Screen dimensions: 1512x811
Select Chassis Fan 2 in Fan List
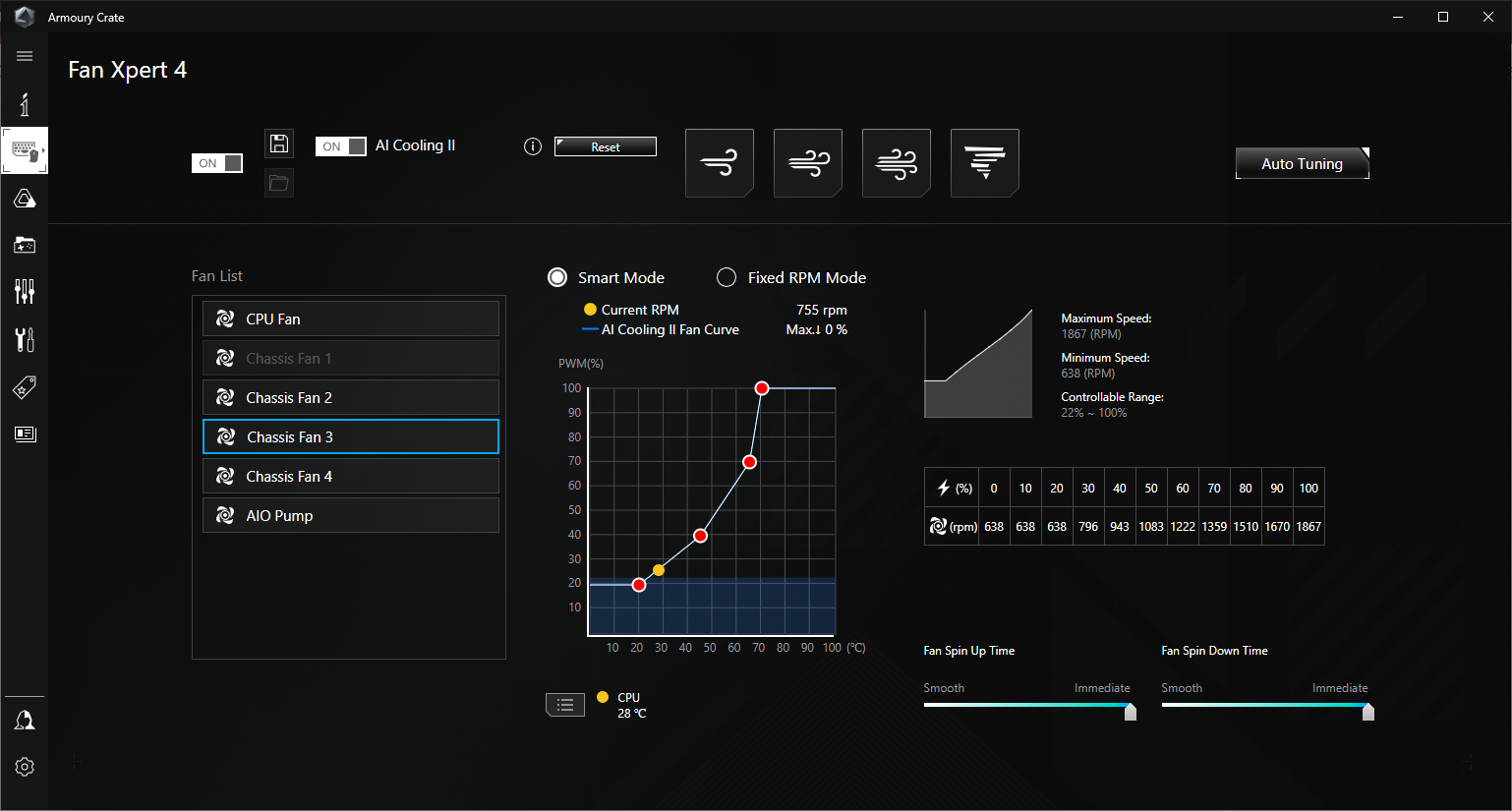[x=351, y=397]
